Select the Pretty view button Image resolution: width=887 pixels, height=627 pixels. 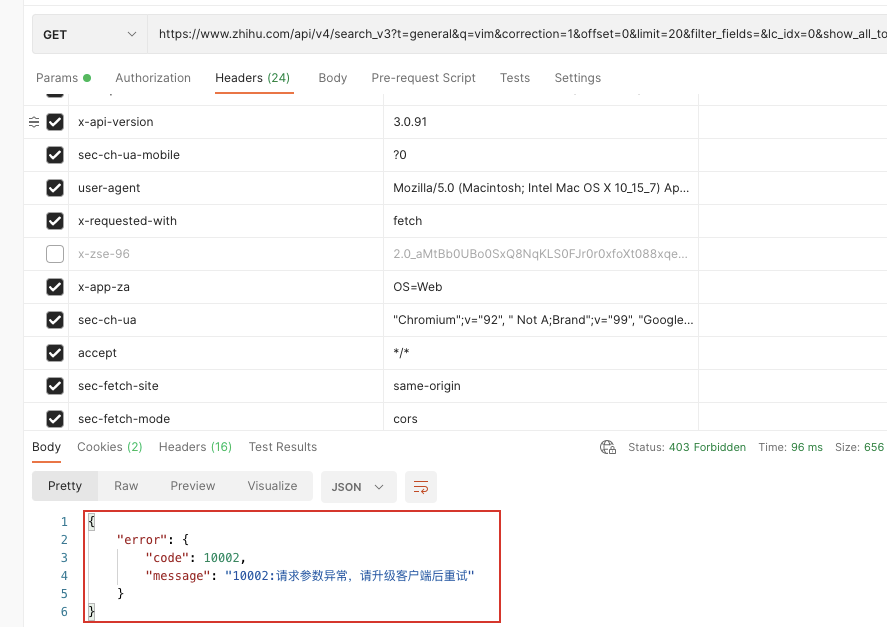pos(65,486)
